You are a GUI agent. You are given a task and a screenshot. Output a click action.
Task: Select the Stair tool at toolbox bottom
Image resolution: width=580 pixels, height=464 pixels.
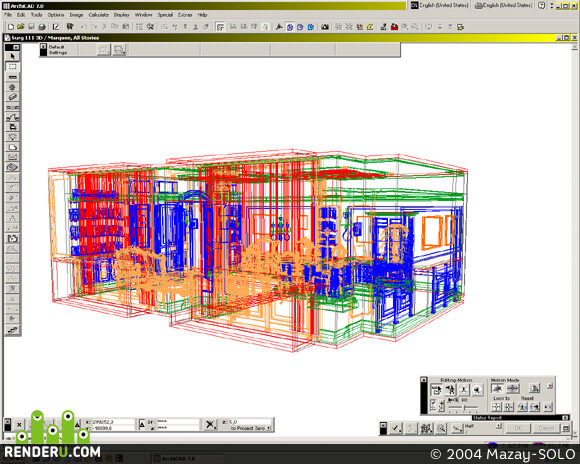coord(13,330)
